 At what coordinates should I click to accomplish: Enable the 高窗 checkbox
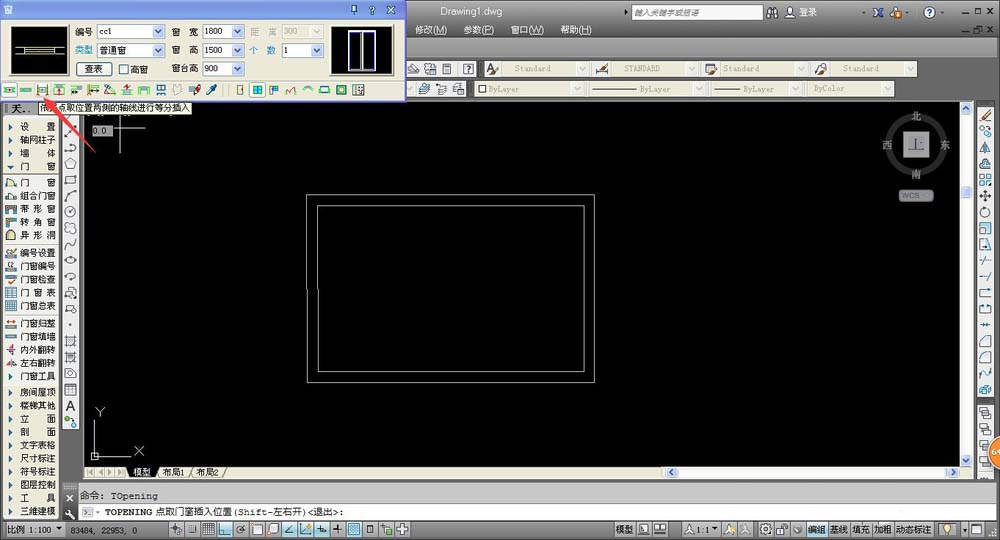pos(124,69)
